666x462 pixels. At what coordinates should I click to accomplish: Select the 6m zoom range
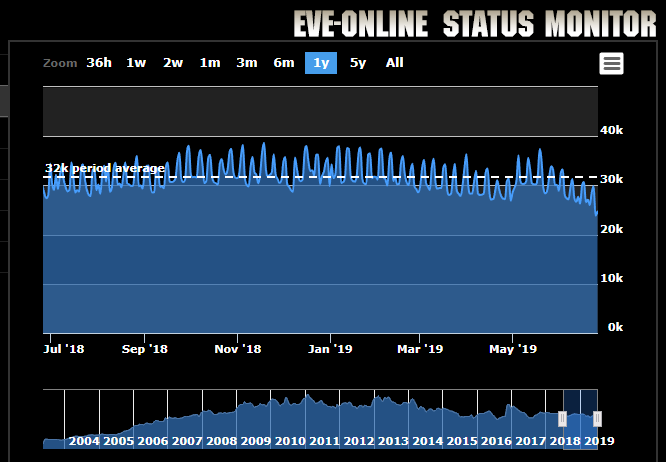[x=284, y=63]
